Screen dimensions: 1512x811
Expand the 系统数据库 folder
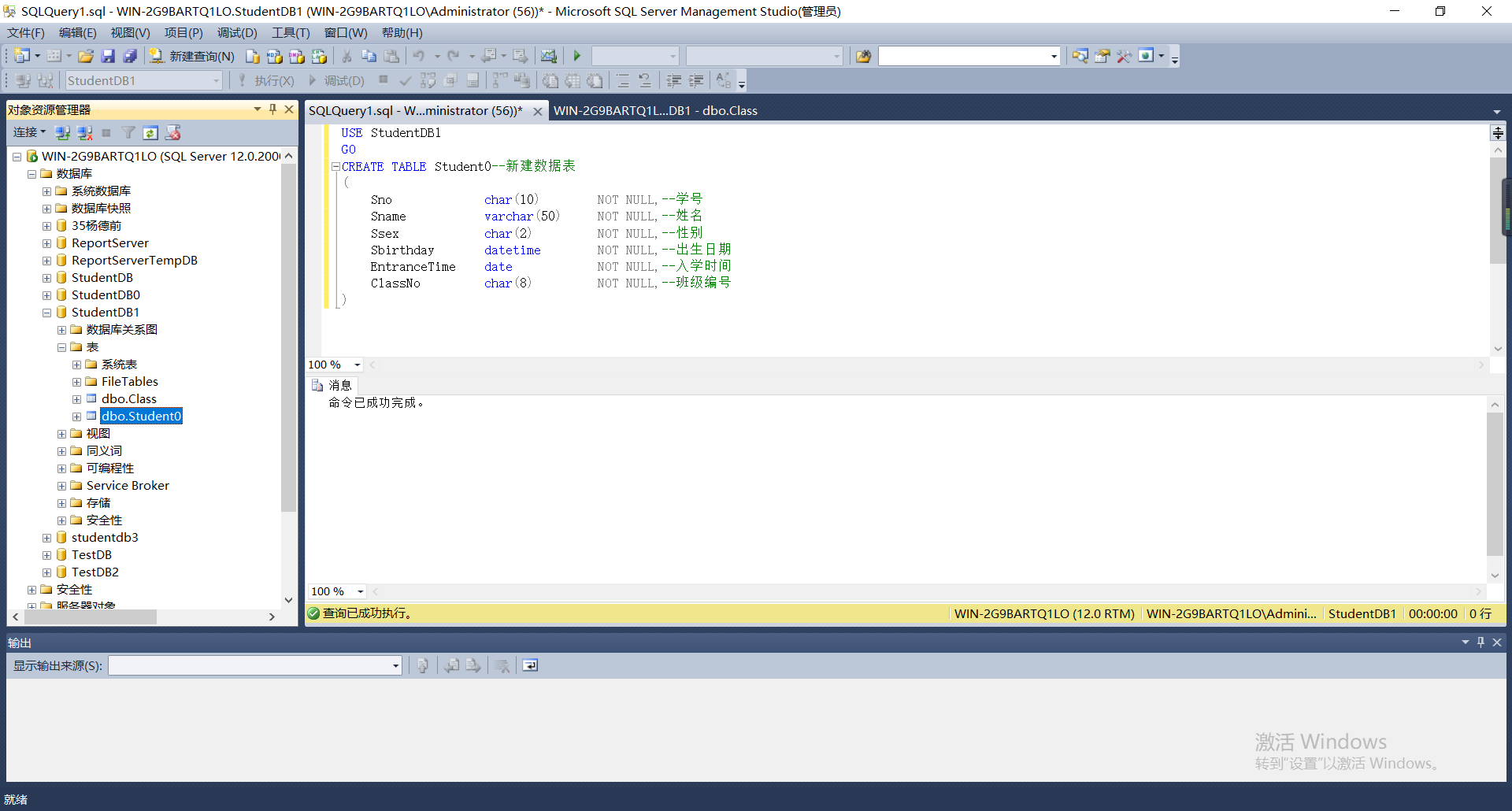(x=46, y=191)
